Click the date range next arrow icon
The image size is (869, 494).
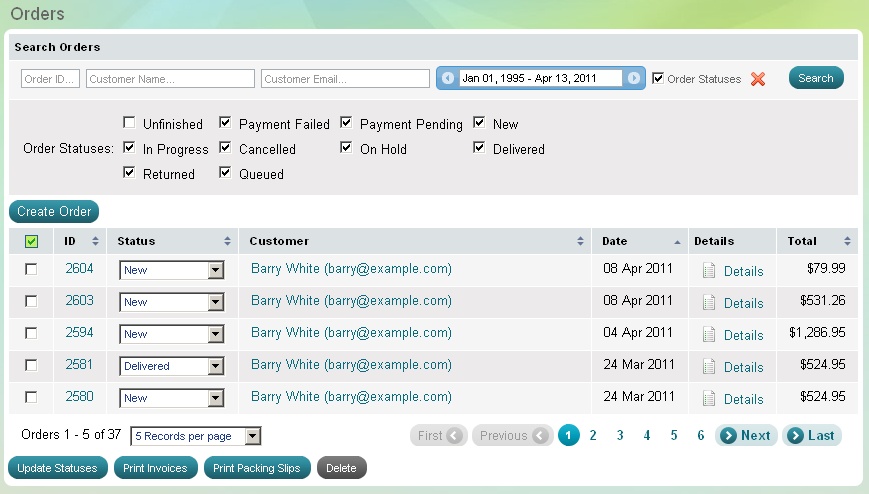tap(633, 78)
